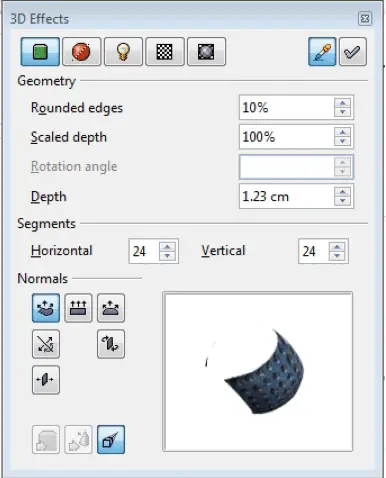
Task: Increase Horizontal segments with up arrow
Action: coord(167,247)
